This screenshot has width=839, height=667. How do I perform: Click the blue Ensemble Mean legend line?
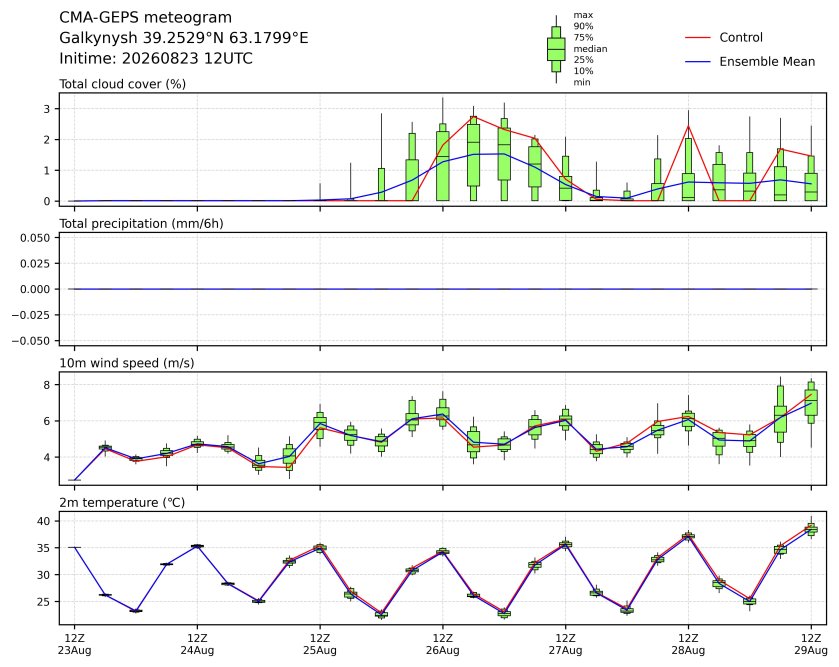click(x=698, y=62)
